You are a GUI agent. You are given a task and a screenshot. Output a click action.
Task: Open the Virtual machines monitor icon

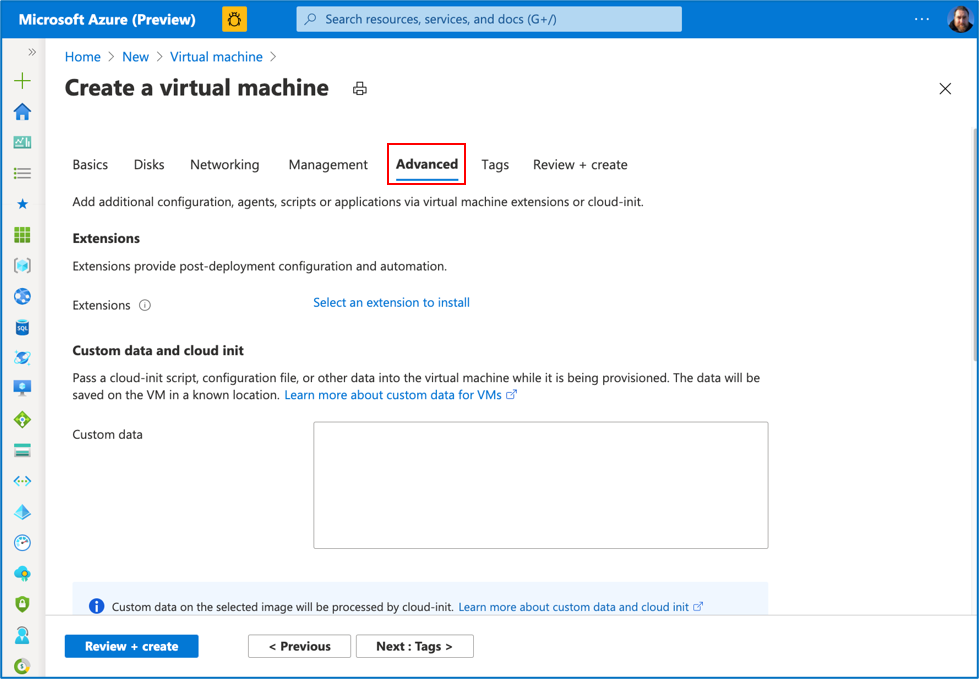point(22,388)
